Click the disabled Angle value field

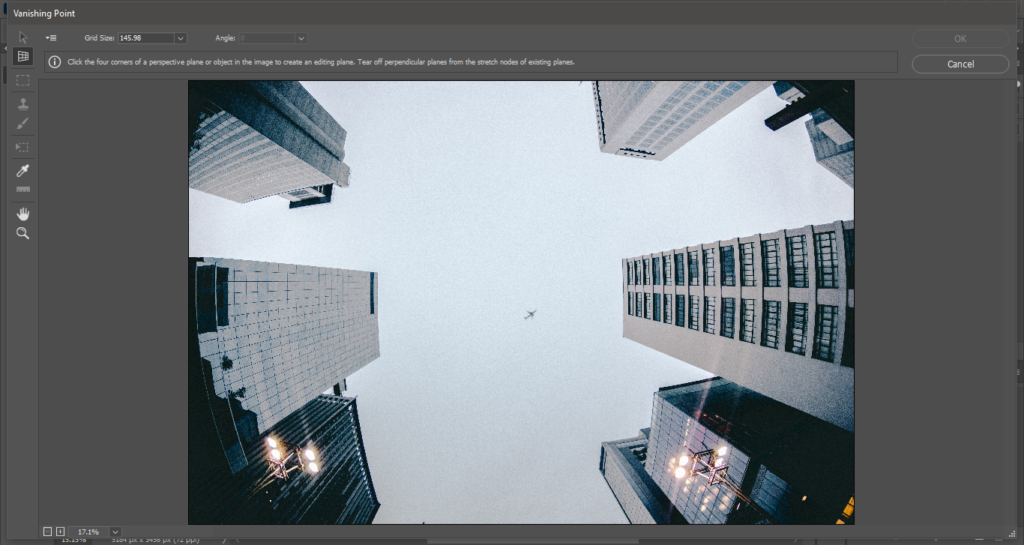click(x=266, y=38)
